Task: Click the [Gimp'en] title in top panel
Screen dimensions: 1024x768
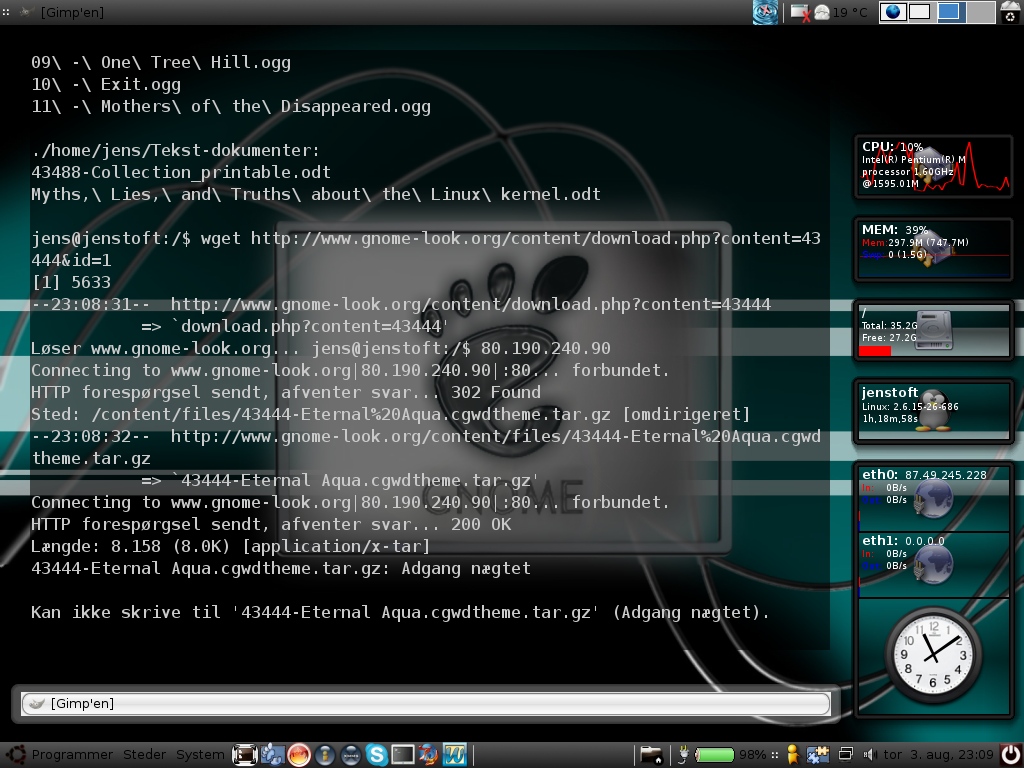Action: pos(72,12)
